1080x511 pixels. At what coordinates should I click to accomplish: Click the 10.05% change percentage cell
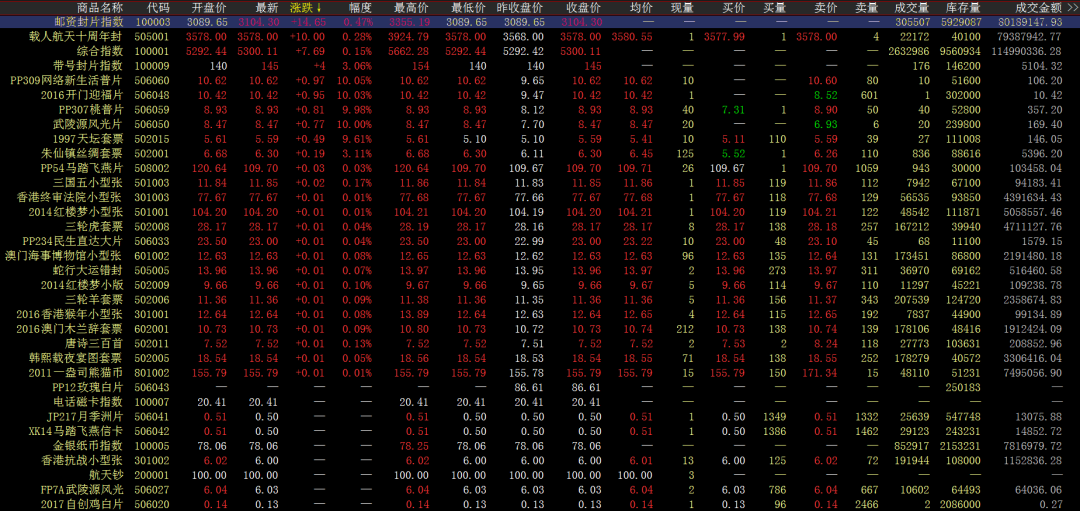355,81
